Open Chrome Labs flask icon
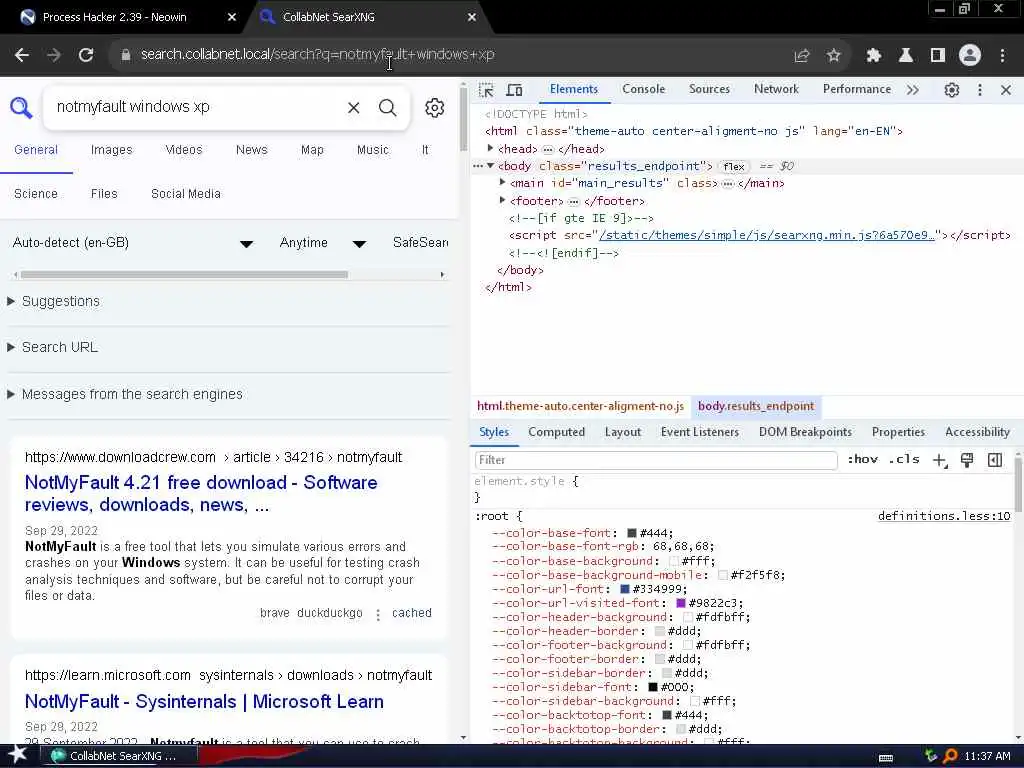 905,56
